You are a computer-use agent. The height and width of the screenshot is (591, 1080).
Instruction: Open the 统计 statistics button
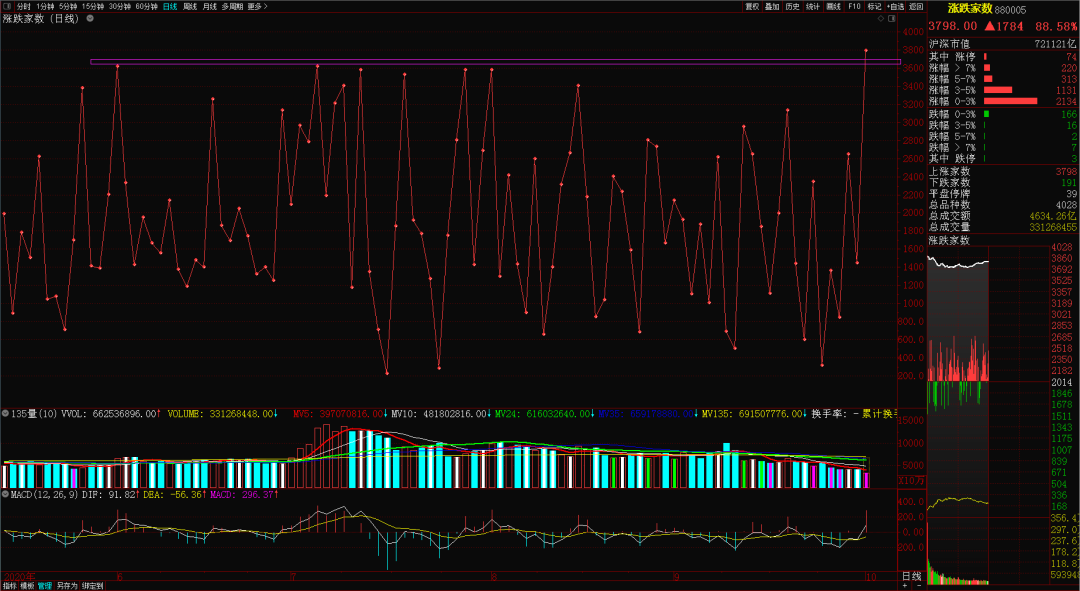tap(813, 6)
